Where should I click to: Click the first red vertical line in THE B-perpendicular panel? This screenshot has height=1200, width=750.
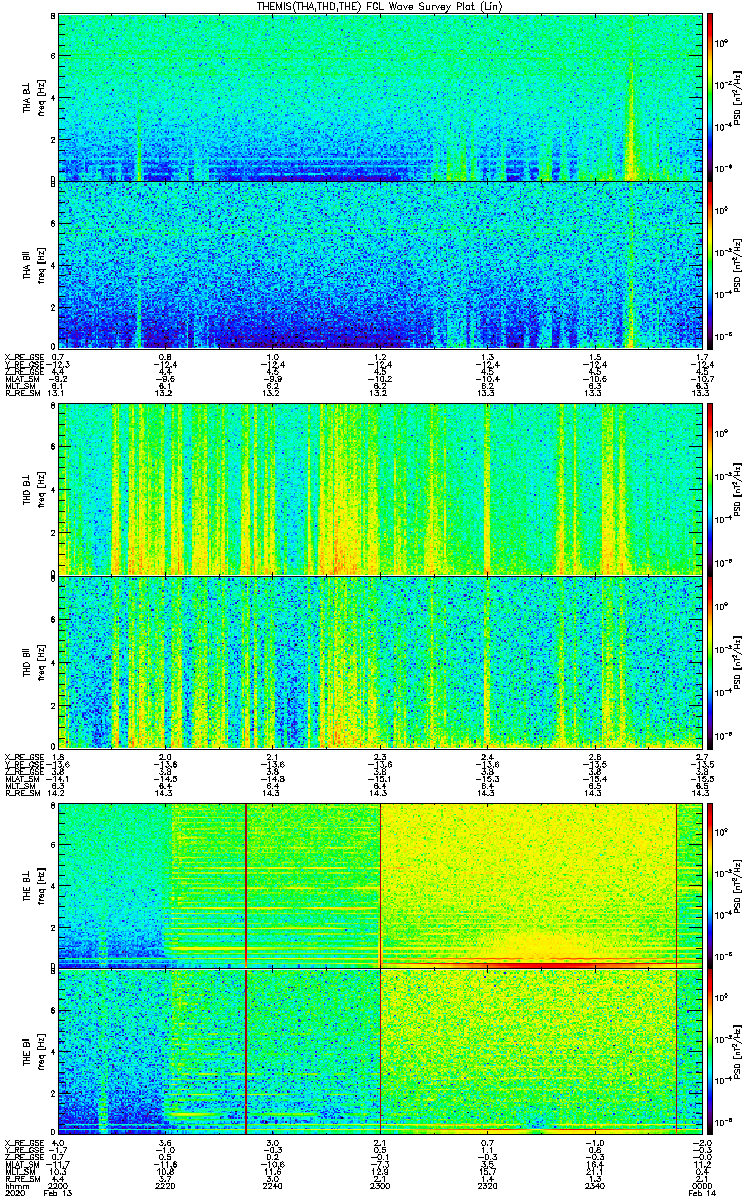pos(246,880)
